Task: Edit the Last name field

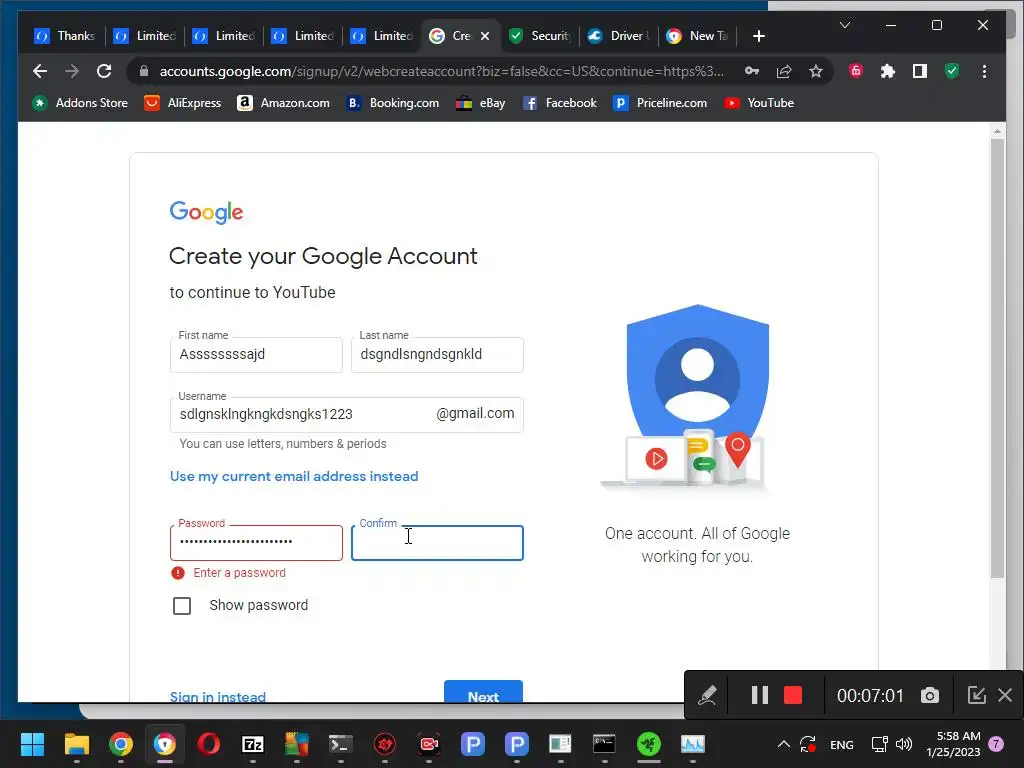Action: tap(437, 355)
